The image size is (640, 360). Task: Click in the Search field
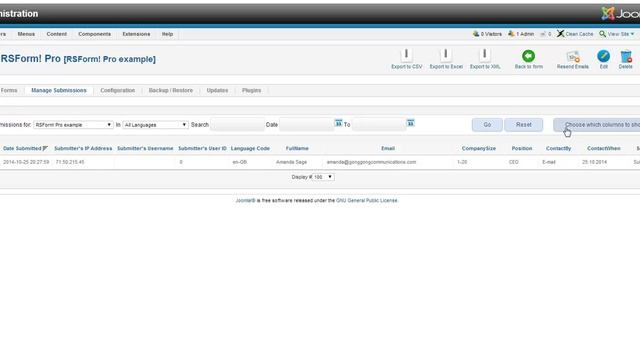[x=237, y=124]
